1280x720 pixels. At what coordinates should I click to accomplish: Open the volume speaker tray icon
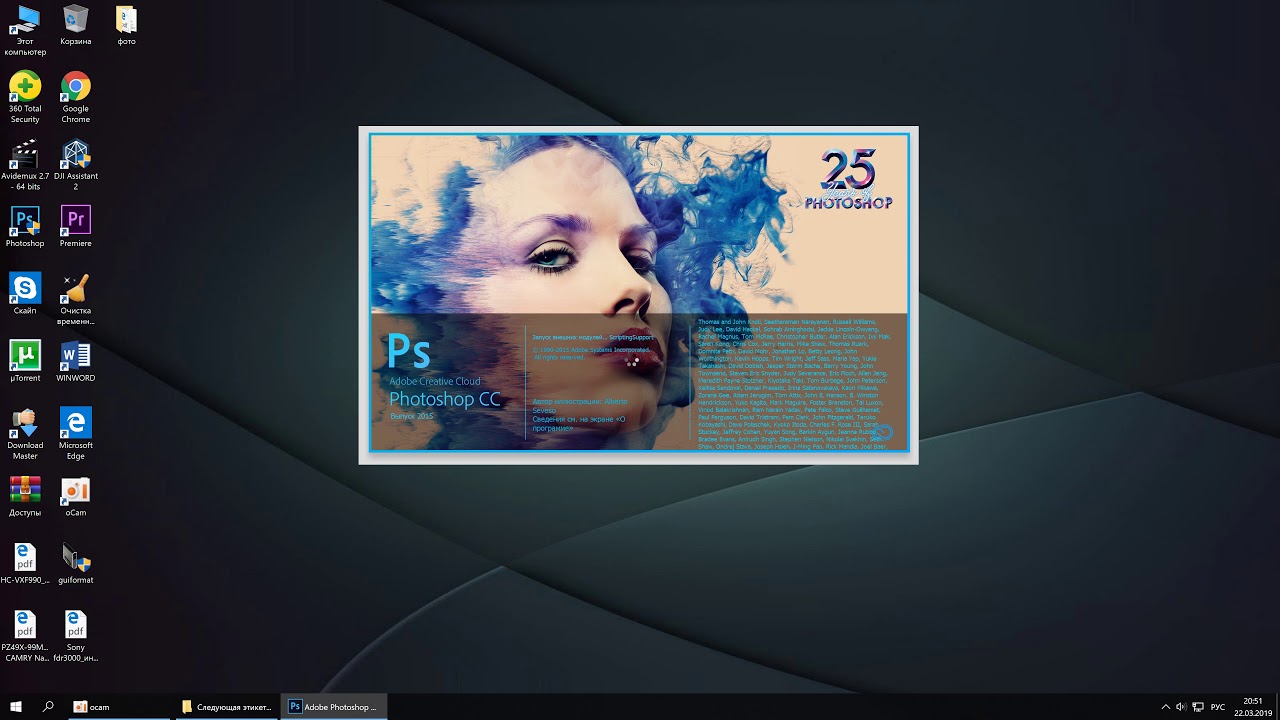[1181, 707]
